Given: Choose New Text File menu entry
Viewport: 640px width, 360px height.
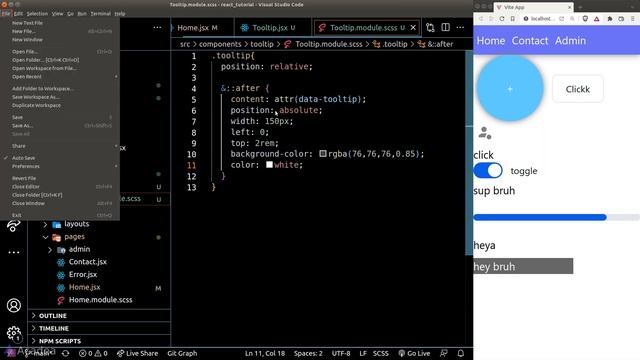Looking at the screenshot, I should [x=60, y=23].
